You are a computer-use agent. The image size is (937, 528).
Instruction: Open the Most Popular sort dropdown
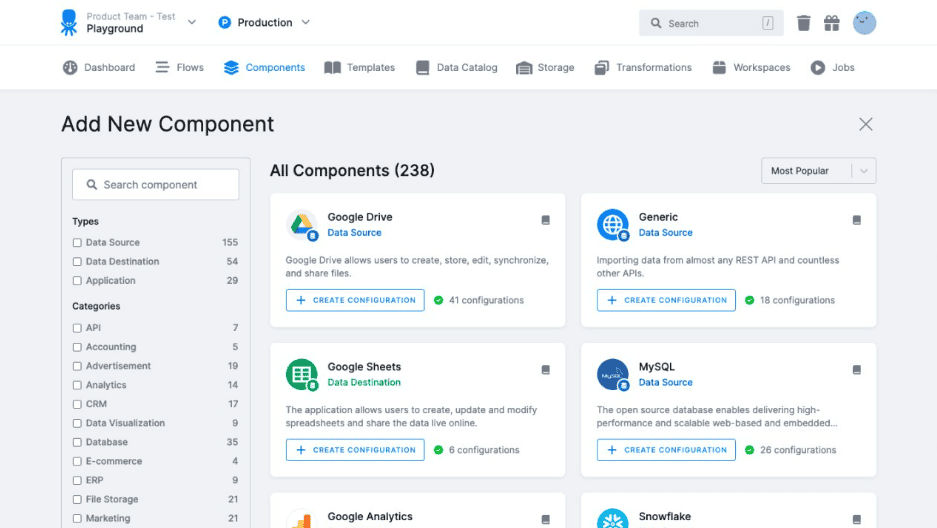(818, 171)
